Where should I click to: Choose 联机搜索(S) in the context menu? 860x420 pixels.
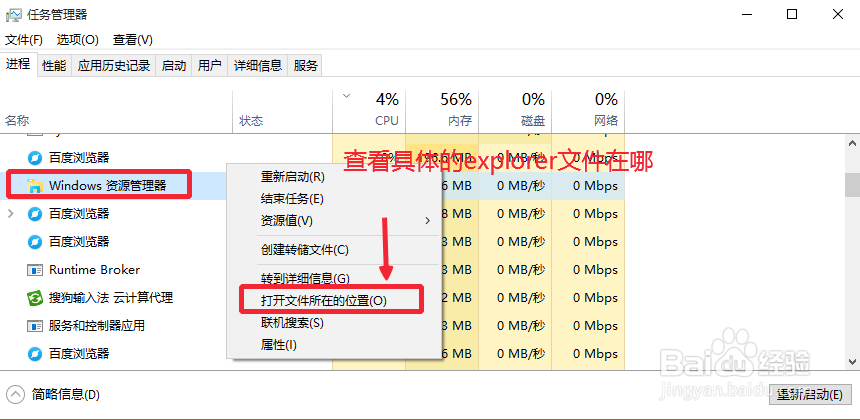point(335,323)
